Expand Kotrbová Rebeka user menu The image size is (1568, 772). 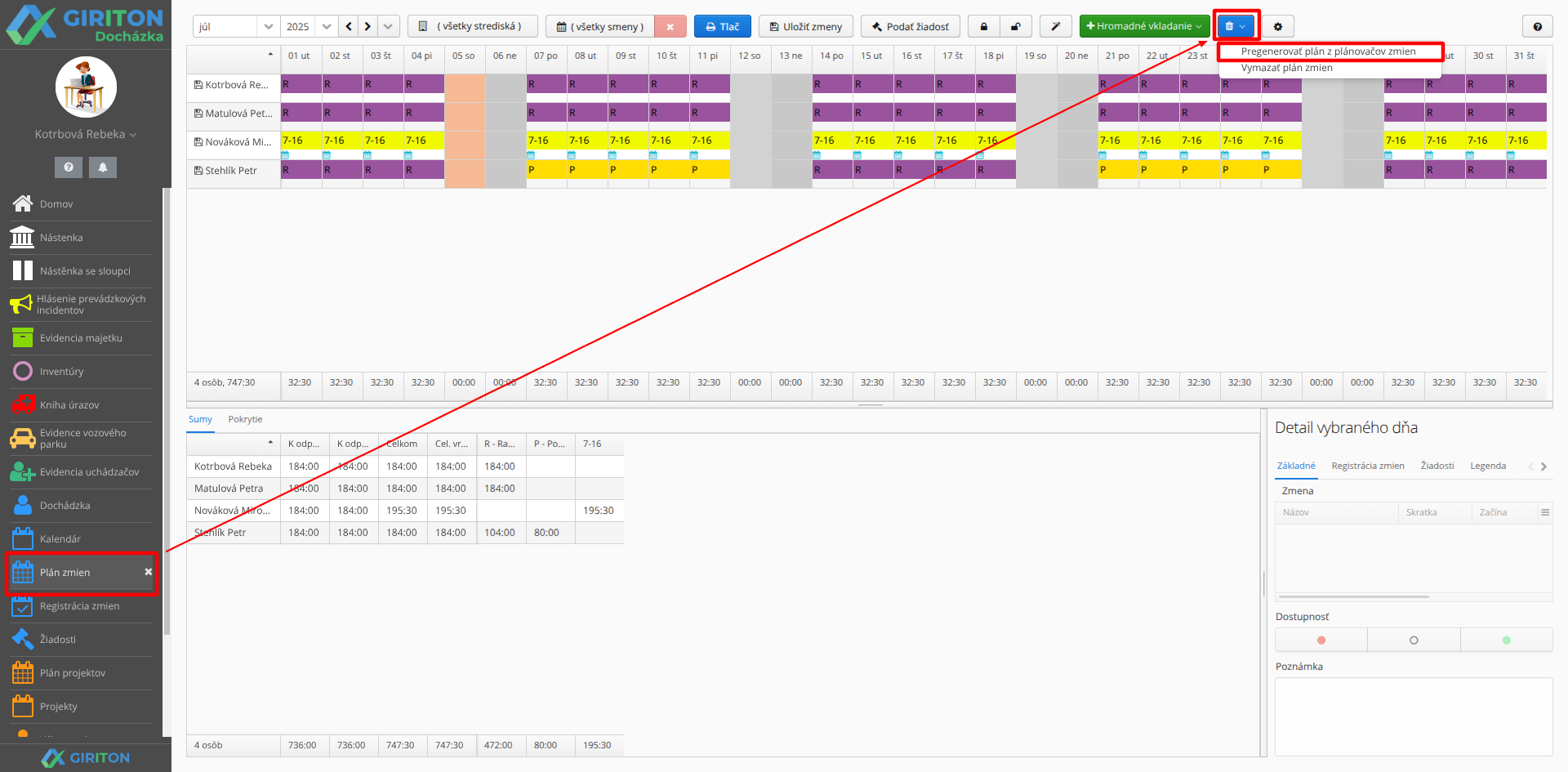(86, 134)
